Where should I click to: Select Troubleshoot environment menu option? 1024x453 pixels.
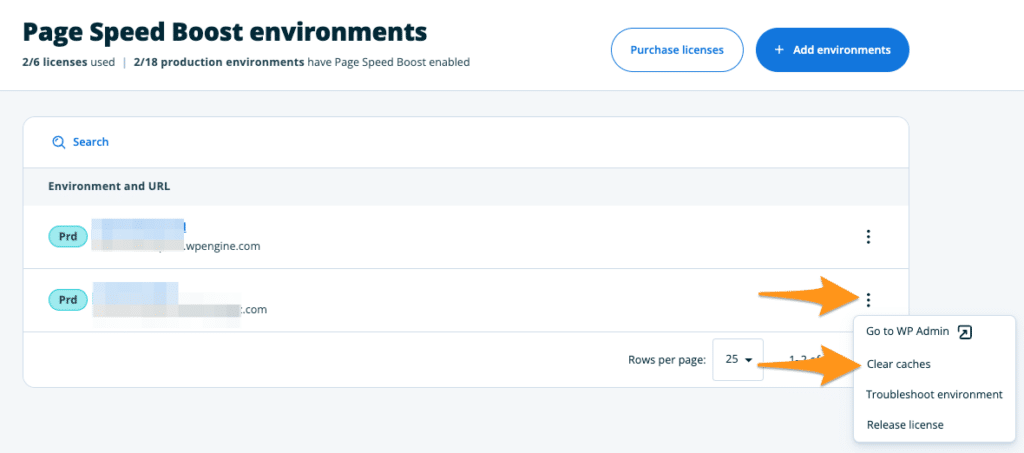tap(934, 394)
